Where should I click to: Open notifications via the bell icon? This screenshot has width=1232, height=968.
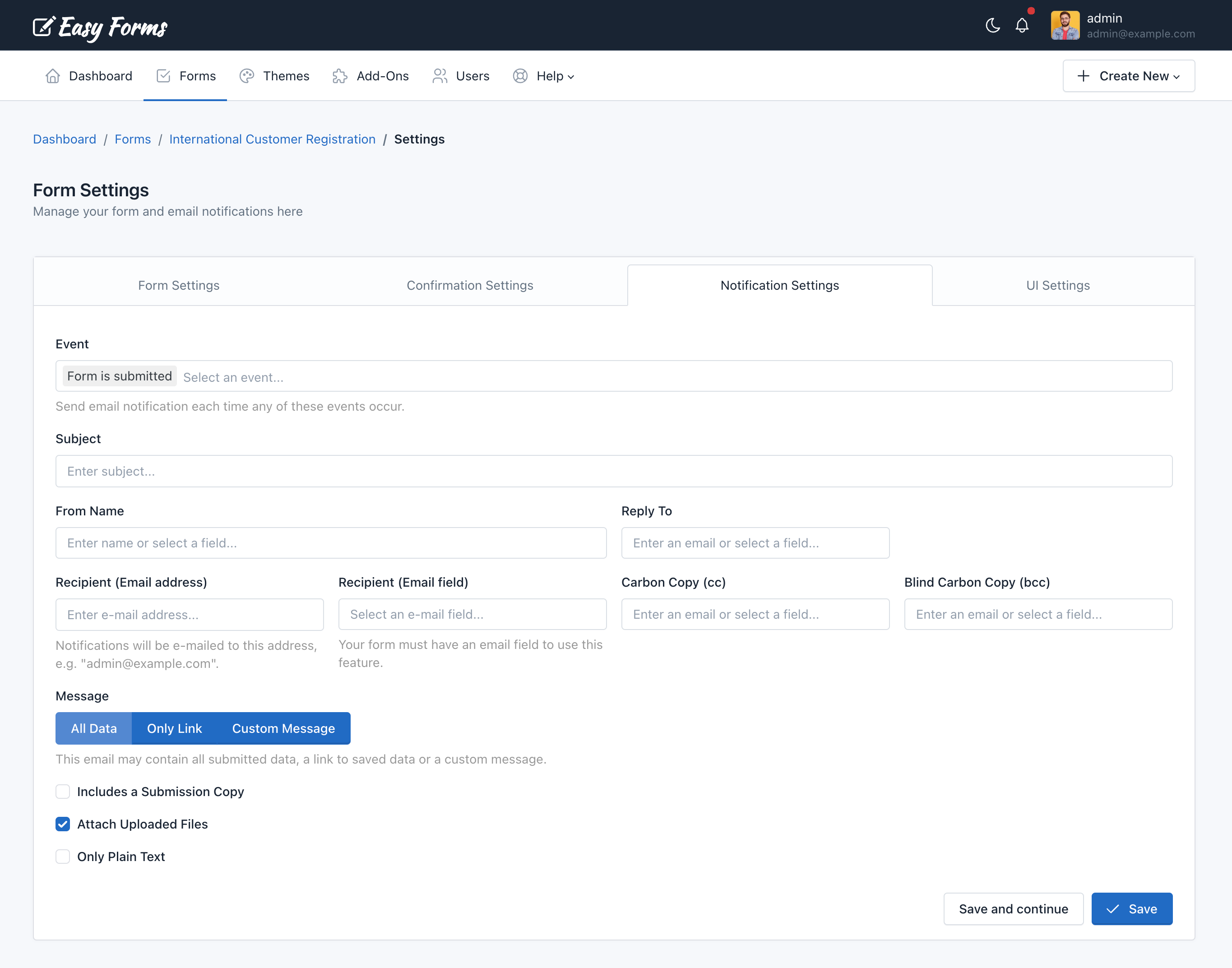click(x=1022, y=25)
